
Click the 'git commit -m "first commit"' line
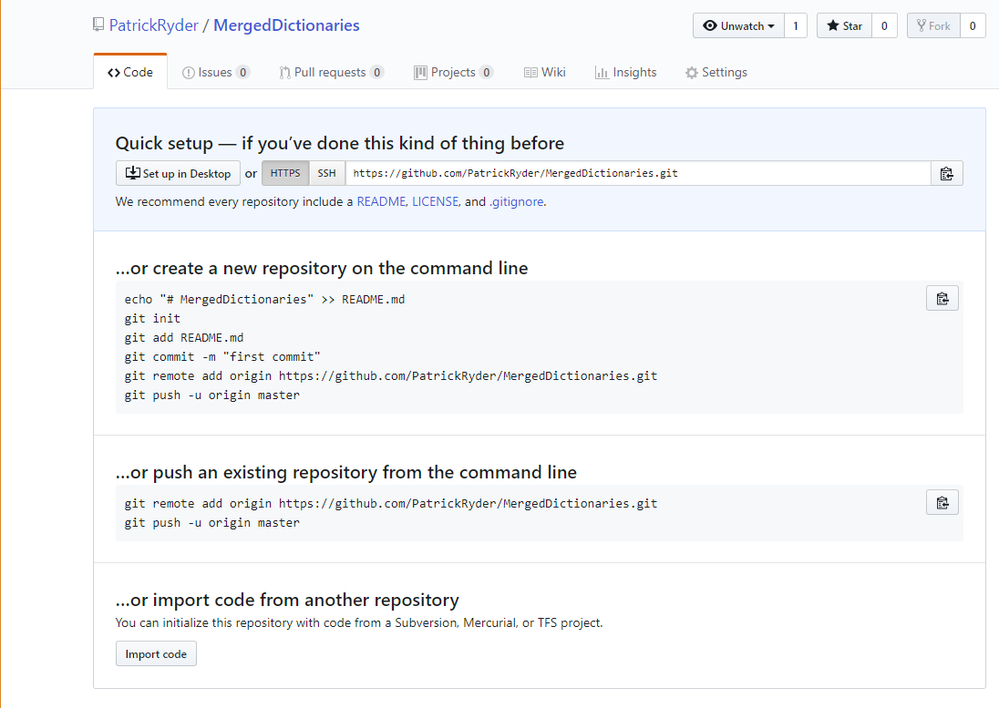pos(222,357)
